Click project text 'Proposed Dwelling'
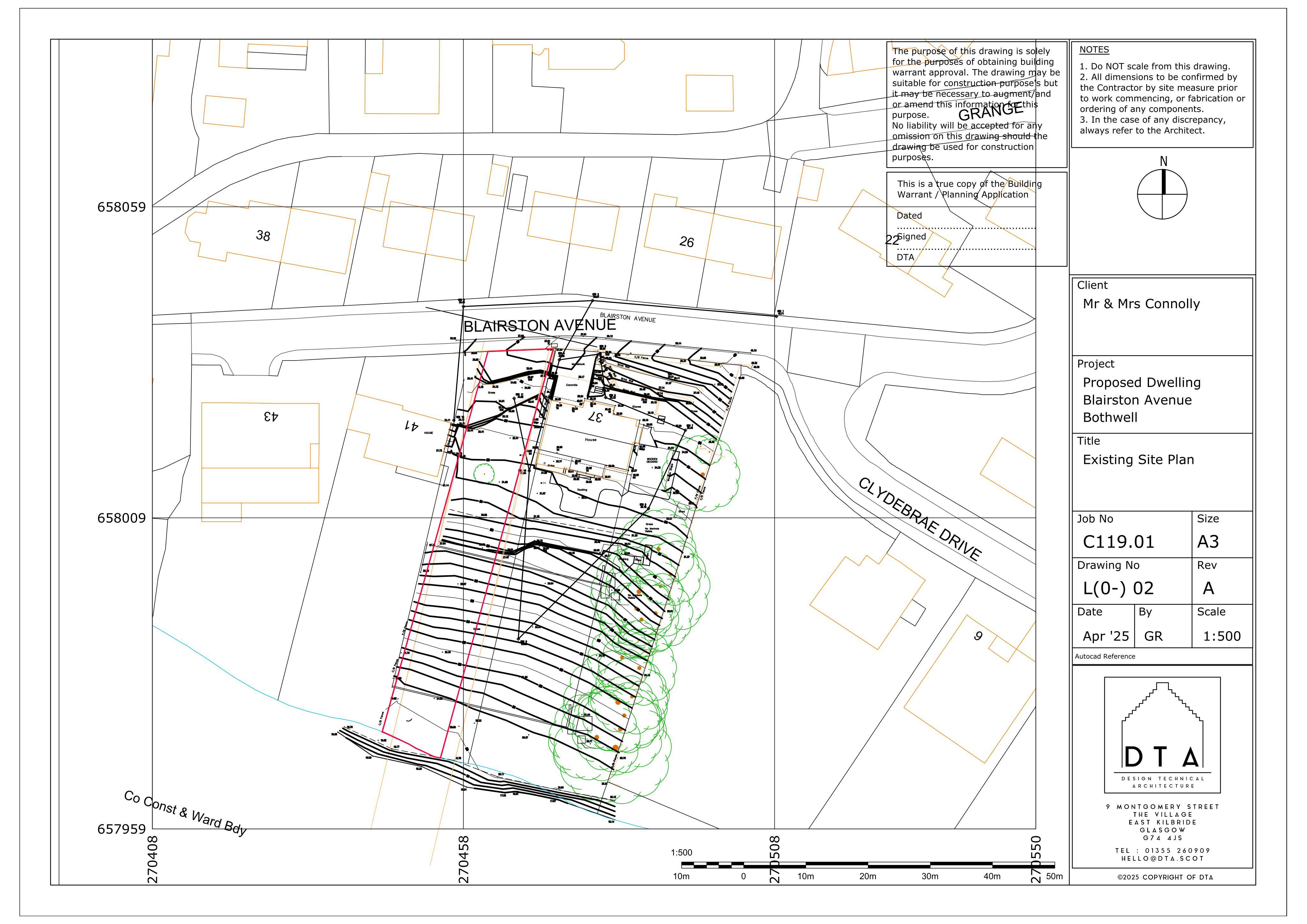Image resolution: width=1307 pixels, height=924 pixels. [1141, 383]
